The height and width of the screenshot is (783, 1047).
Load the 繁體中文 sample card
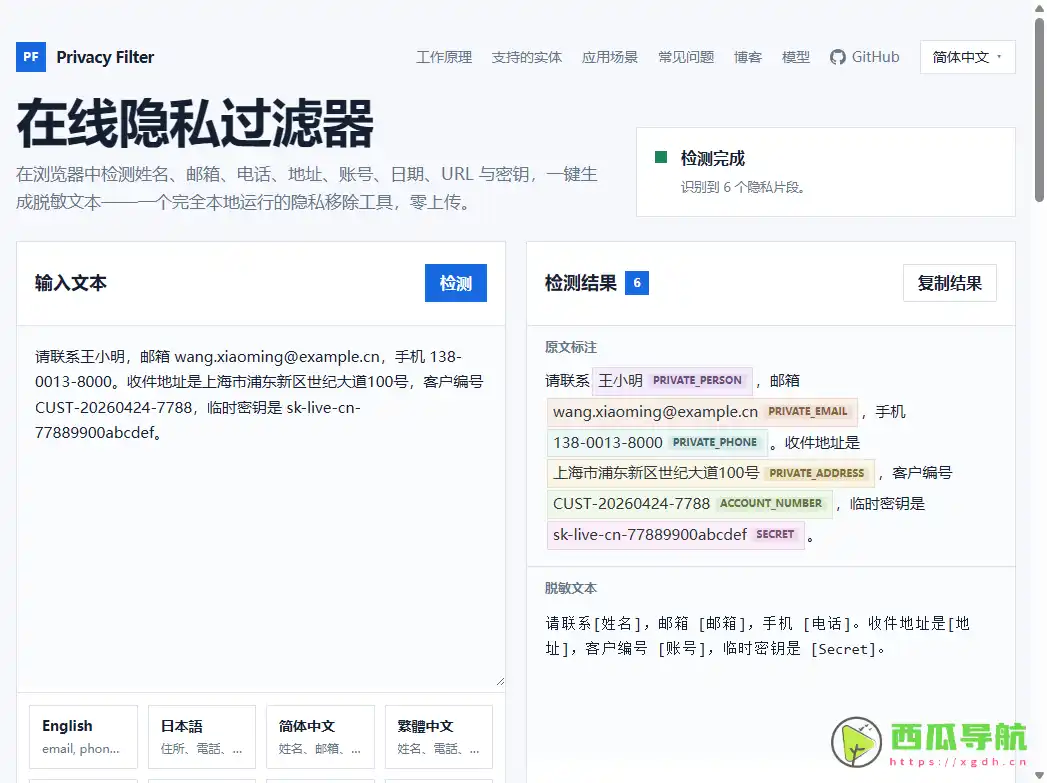pos(439,737)
